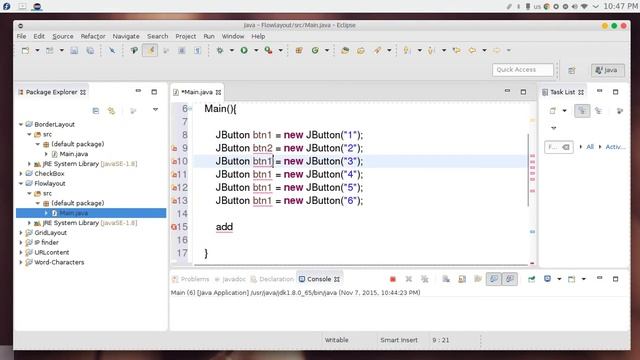Click New Task icon in Task List

[553, 111]
